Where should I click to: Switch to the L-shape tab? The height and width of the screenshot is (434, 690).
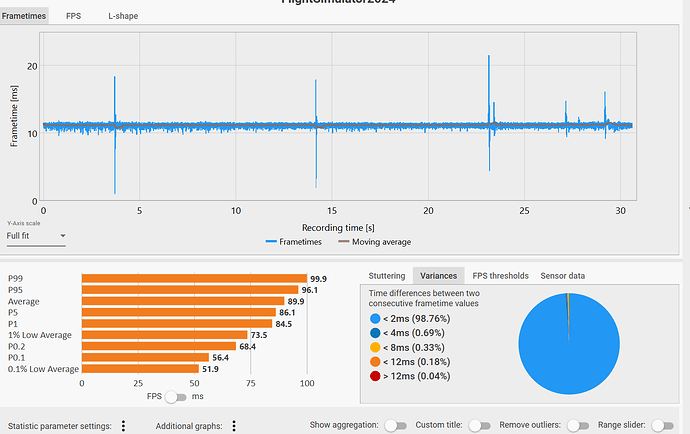click(123, 16)
